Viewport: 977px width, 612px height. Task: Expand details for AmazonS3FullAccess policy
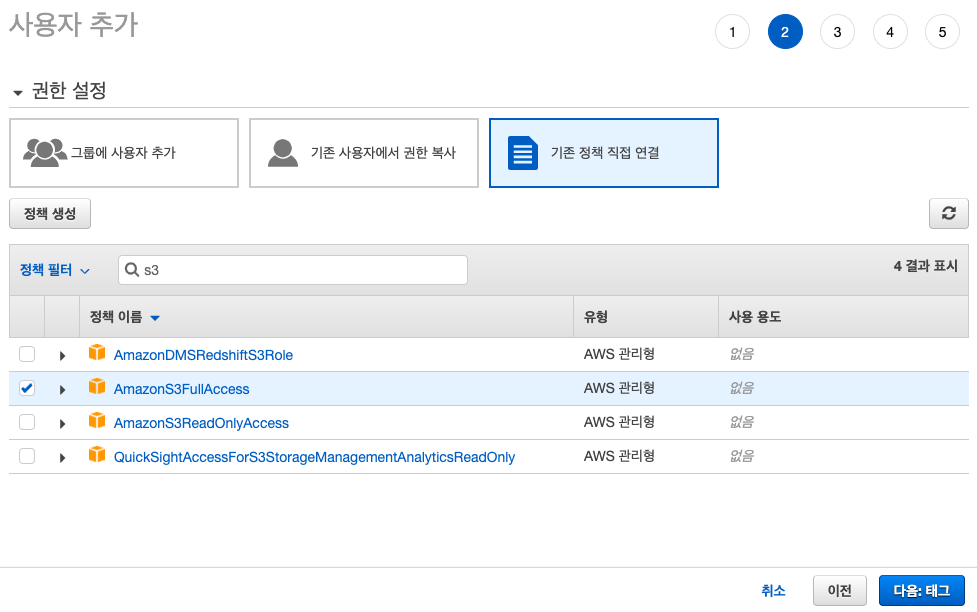click(x=62, y=388)
